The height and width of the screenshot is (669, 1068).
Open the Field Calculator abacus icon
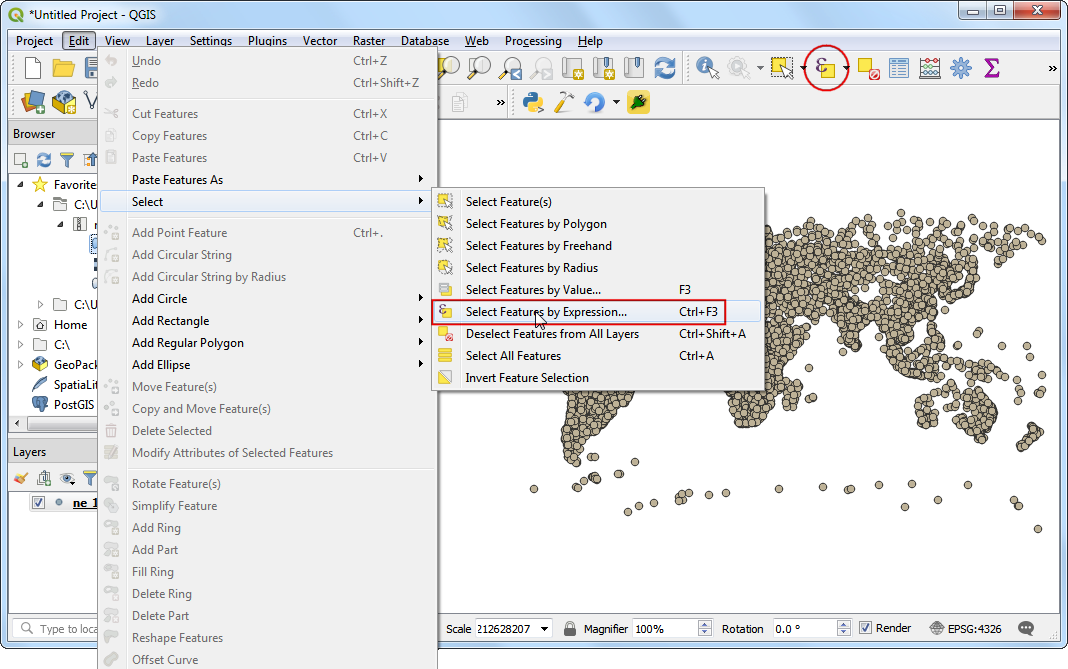(x=930, y=68)
